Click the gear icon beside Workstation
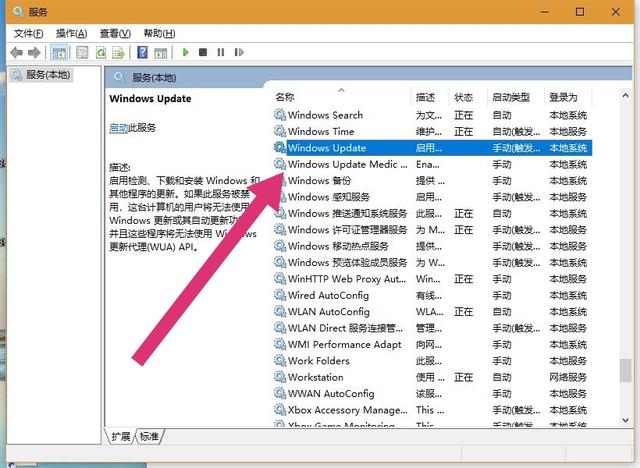 point(280,377)
